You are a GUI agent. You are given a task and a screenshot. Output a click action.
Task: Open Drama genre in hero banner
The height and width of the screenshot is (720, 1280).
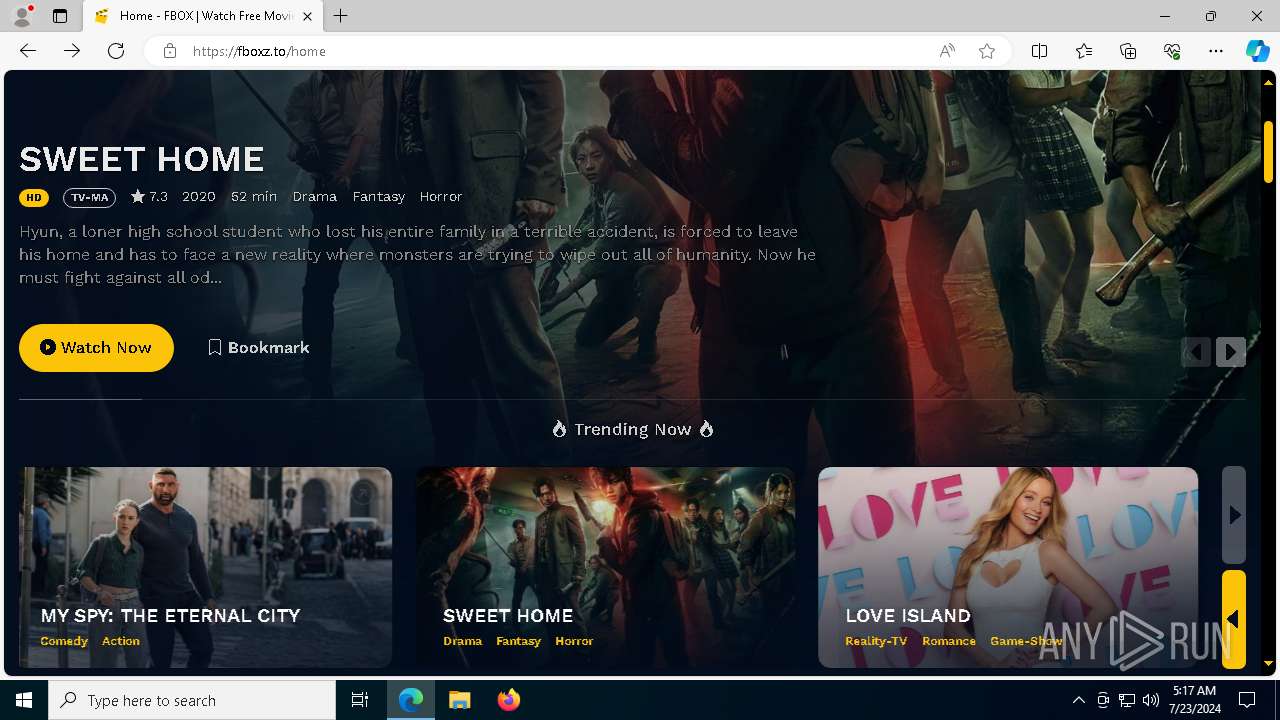tap(314, 196)
